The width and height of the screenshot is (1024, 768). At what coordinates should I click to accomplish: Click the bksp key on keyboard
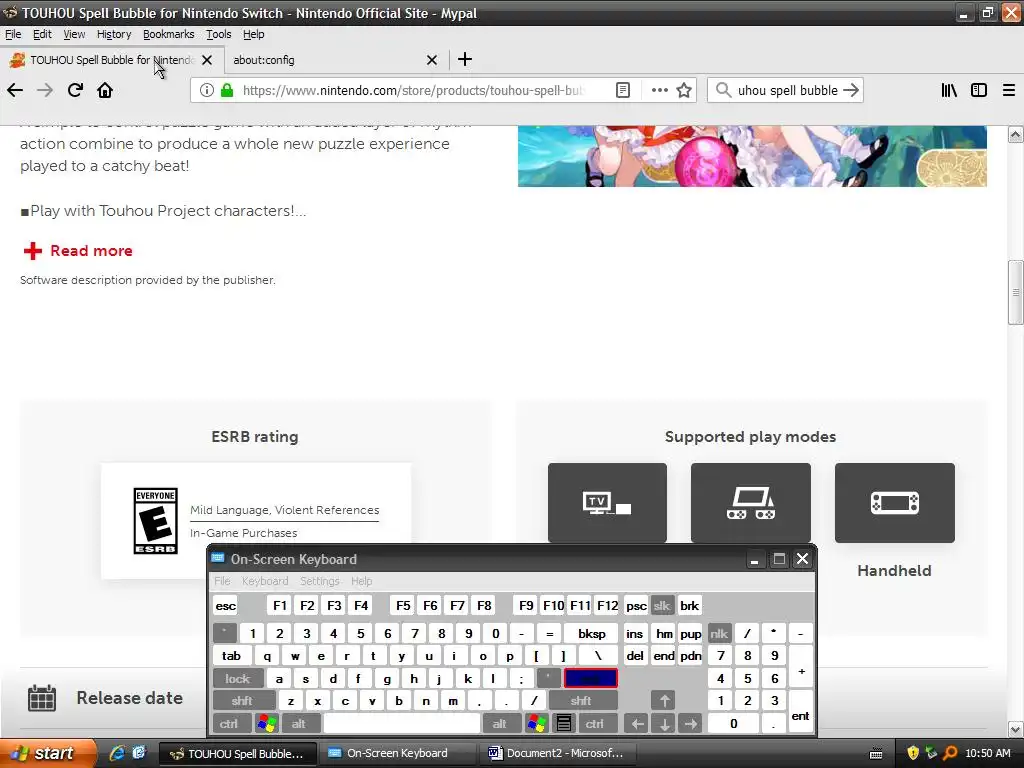coord(592,633)
